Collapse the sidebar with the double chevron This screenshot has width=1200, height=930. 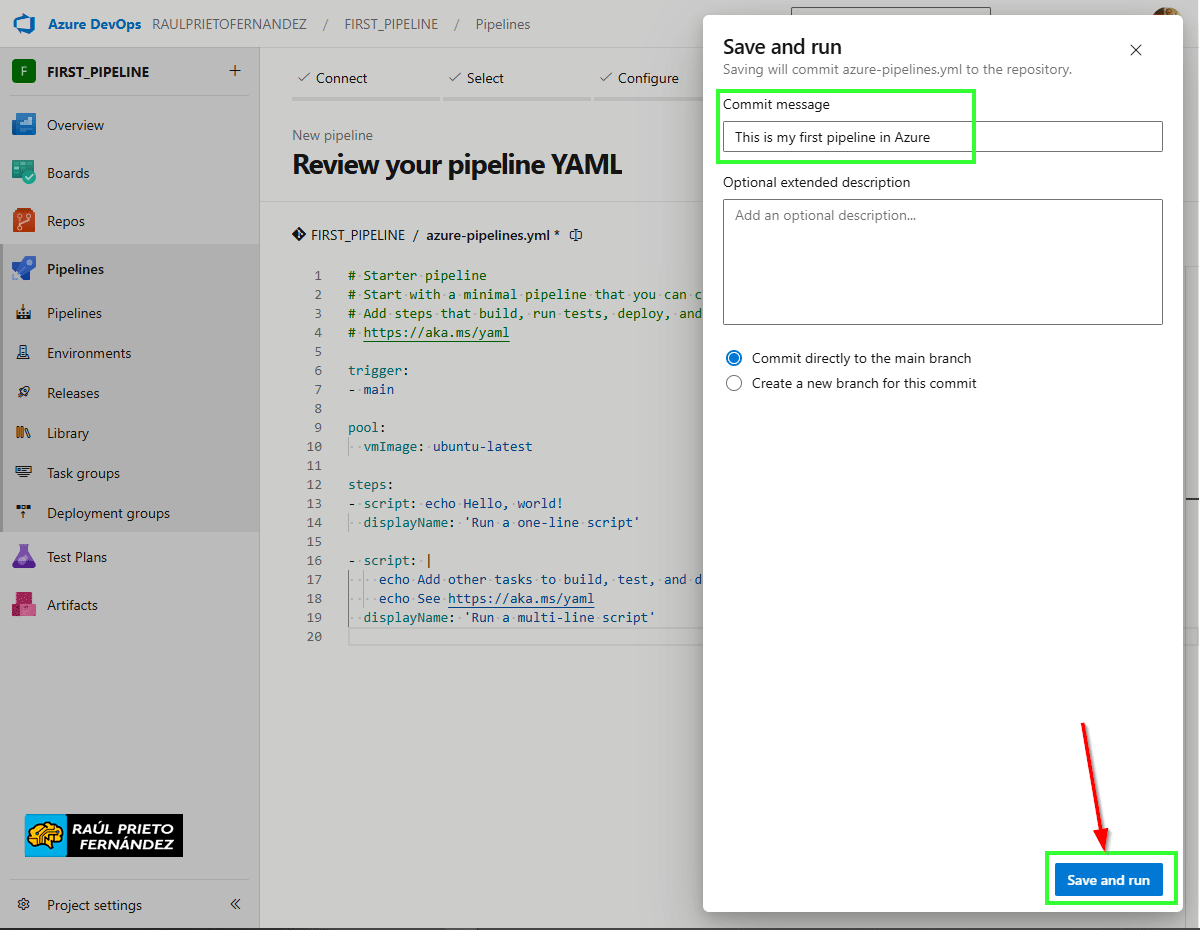pyautogui.click(x=235, y=904)
